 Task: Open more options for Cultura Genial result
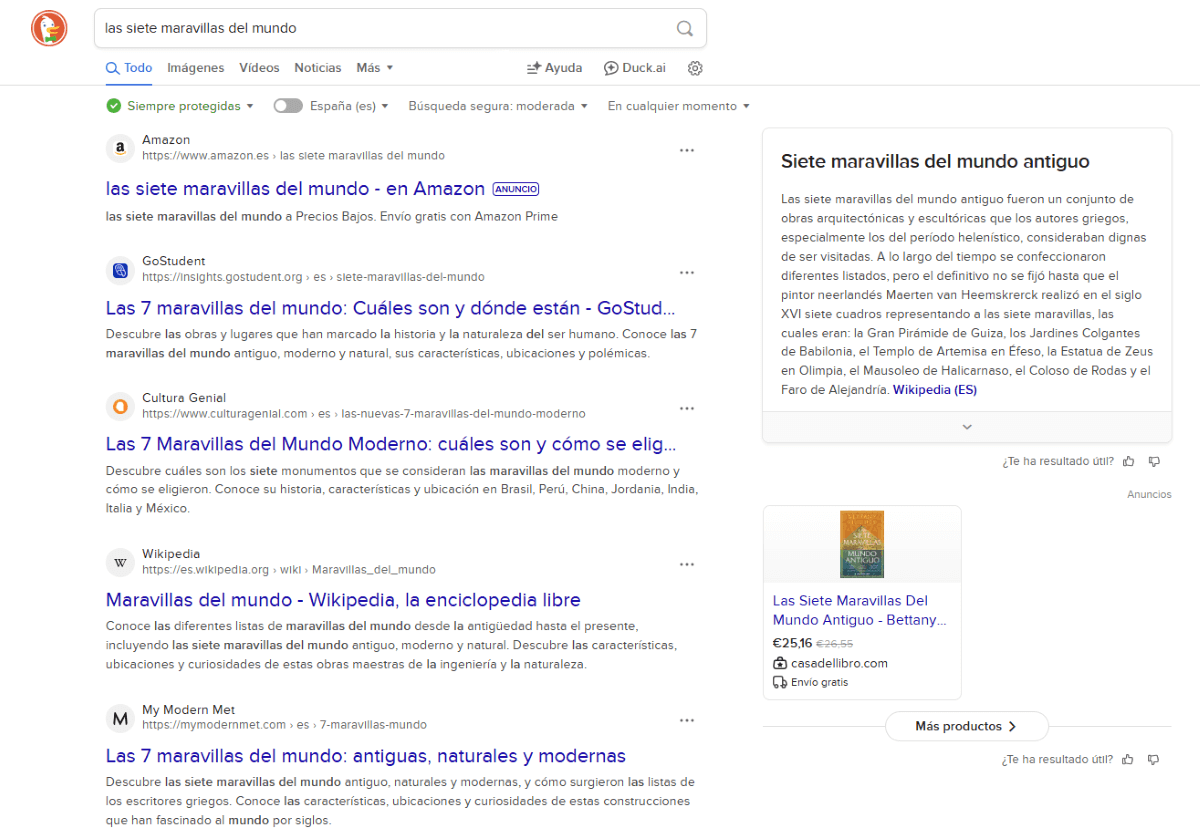pos(687,408)
